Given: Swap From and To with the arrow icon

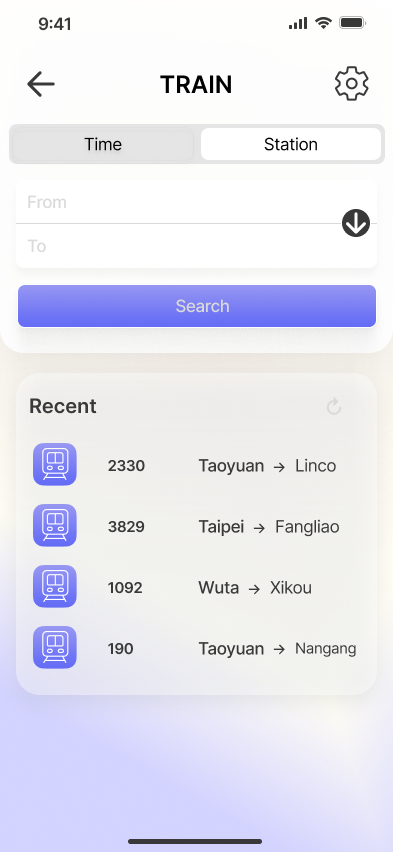Looking at the screenshot, I should pyautogui.click(x=356, y=223).
